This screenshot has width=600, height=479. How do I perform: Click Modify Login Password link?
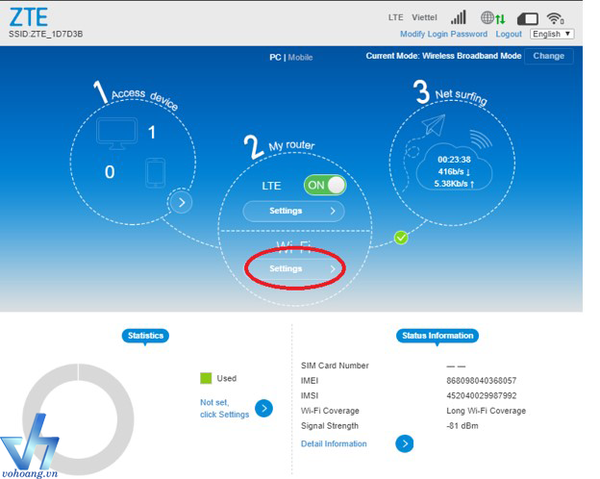tap(444, 34)
